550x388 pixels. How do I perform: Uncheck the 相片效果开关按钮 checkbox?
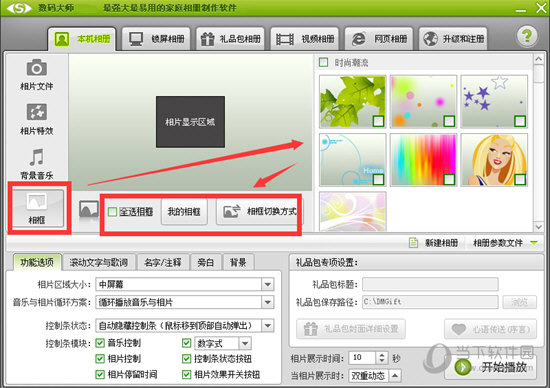coord(186,374)
